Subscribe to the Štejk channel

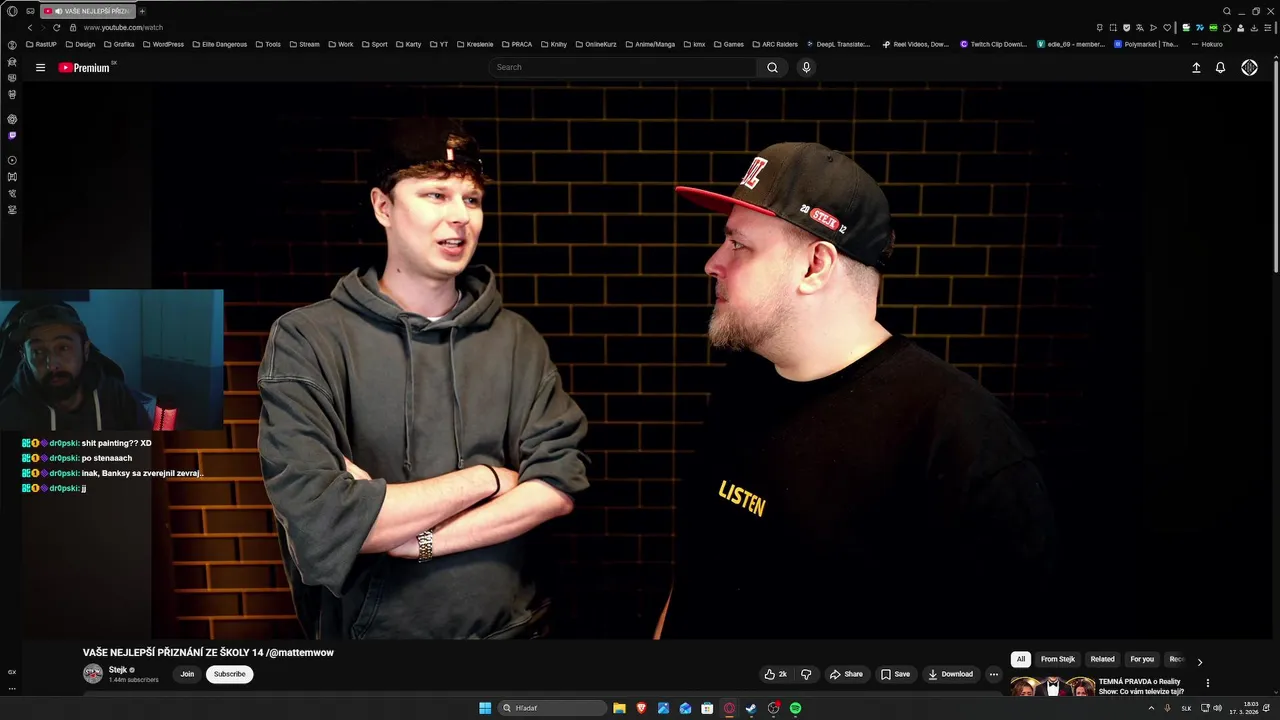click(229, 674)
